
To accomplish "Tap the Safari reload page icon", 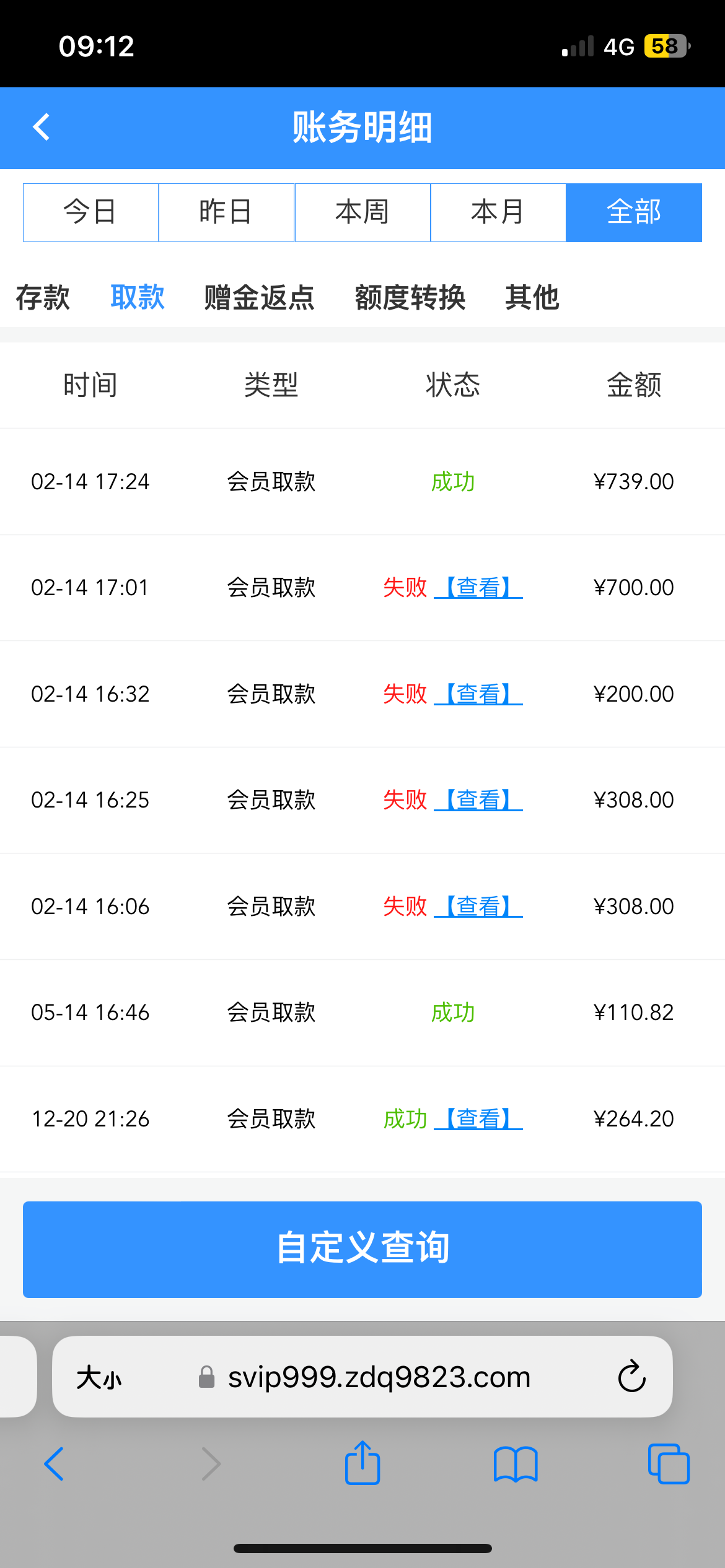I will pyautogui.click(x=631, y=1376).
